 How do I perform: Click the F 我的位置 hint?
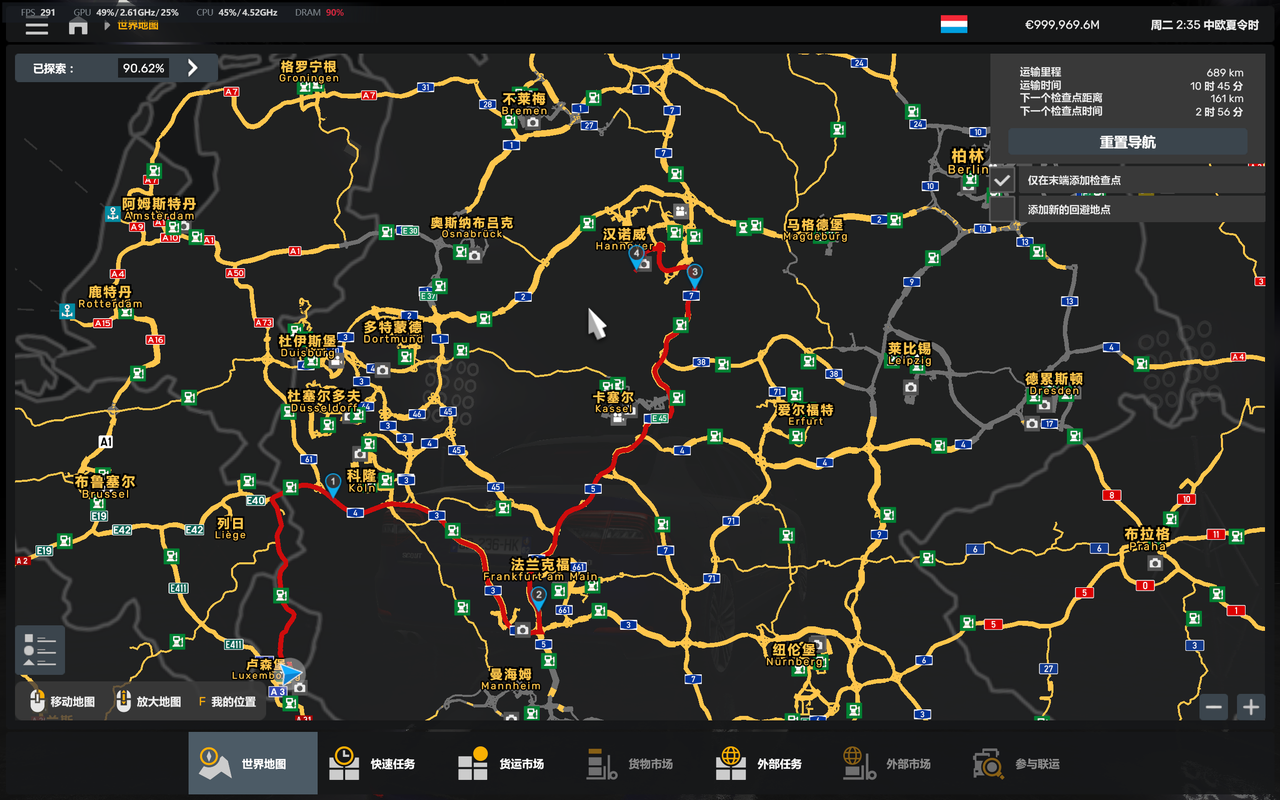[x=228, y=702]
